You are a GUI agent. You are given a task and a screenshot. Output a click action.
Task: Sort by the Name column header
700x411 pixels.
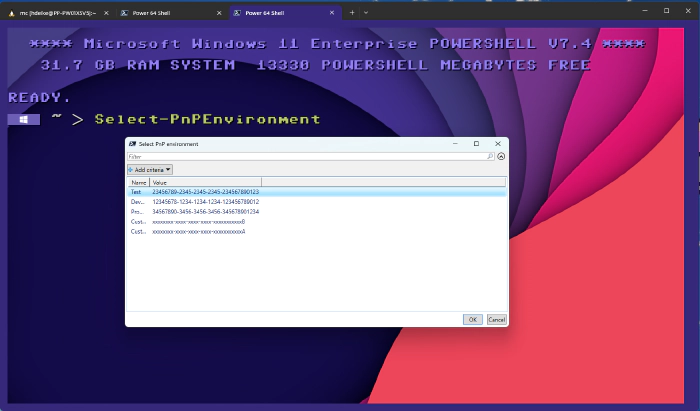[x=139, y=182]
